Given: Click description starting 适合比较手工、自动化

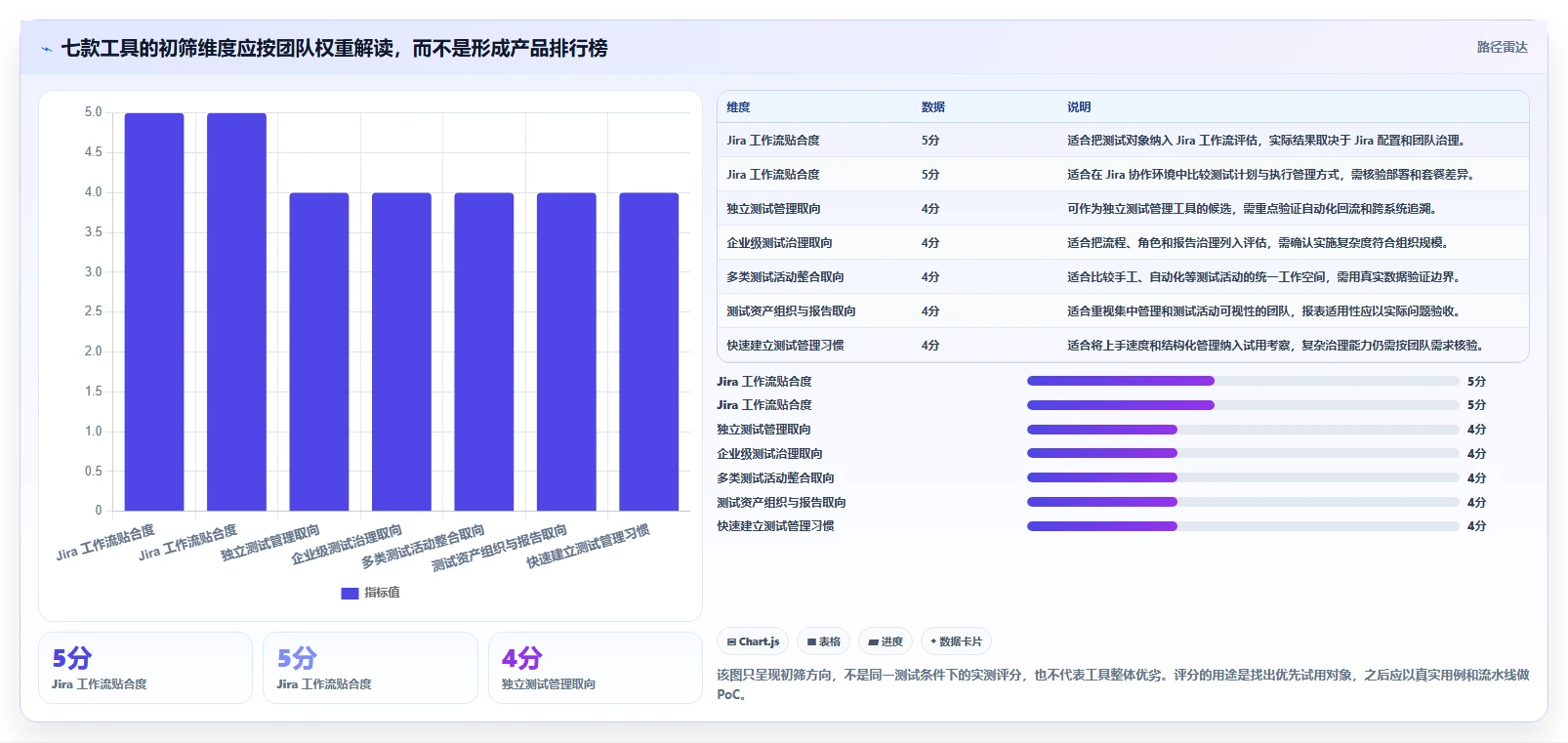Looking at the screenshot, I should [1264, 277].
